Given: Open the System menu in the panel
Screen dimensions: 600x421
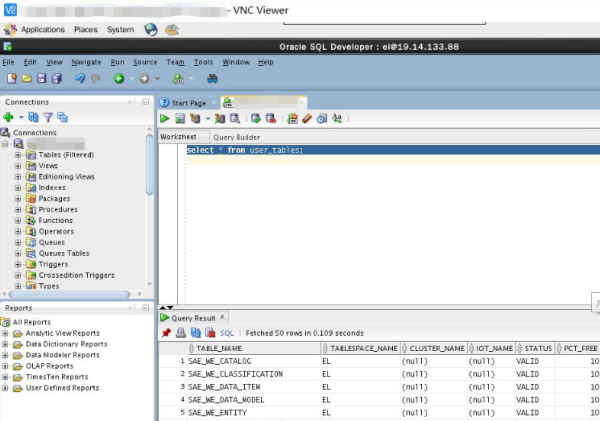Looking at the screenshot, I should [x=121, y=29].
